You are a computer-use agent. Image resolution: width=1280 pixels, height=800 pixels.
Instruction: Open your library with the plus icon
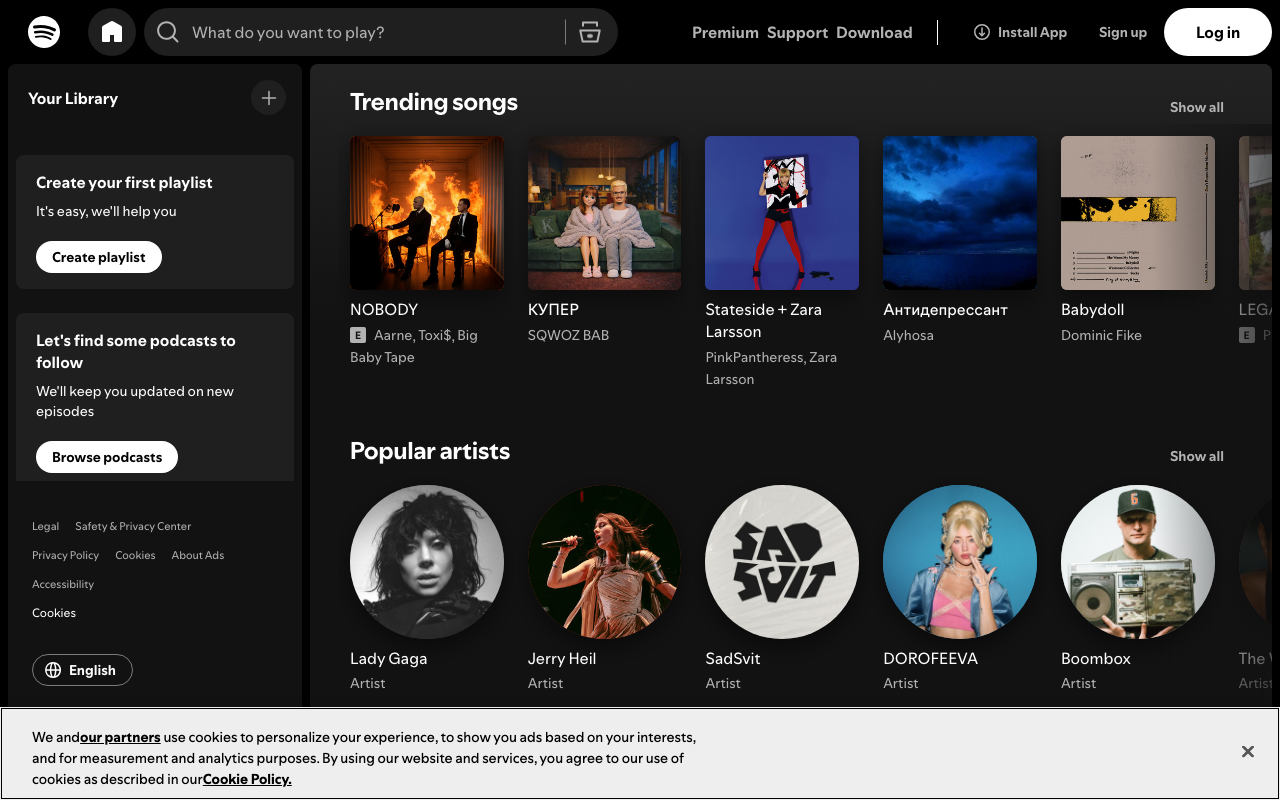point(268,97)
